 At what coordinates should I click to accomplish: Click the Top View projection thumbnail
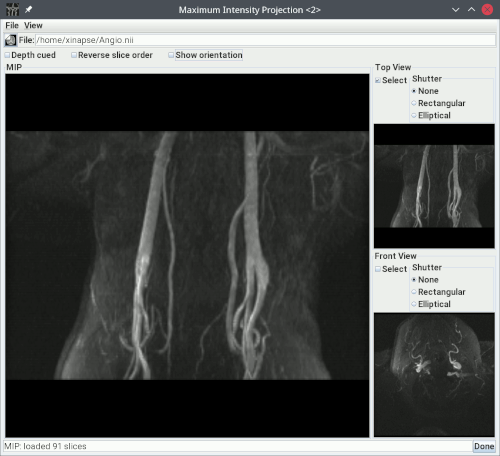[x=434, y=186]
